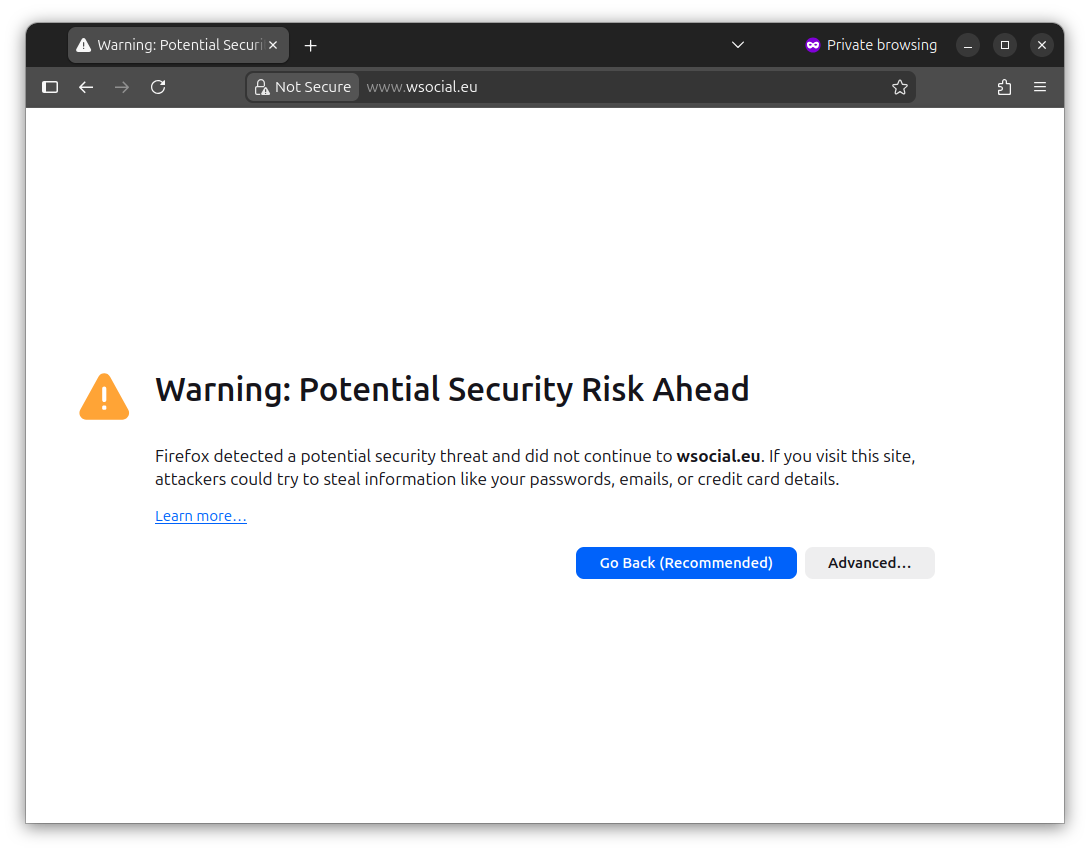Expand the list all tabs chevron
Screen dimensions: 1090x852
click(738, 45)
